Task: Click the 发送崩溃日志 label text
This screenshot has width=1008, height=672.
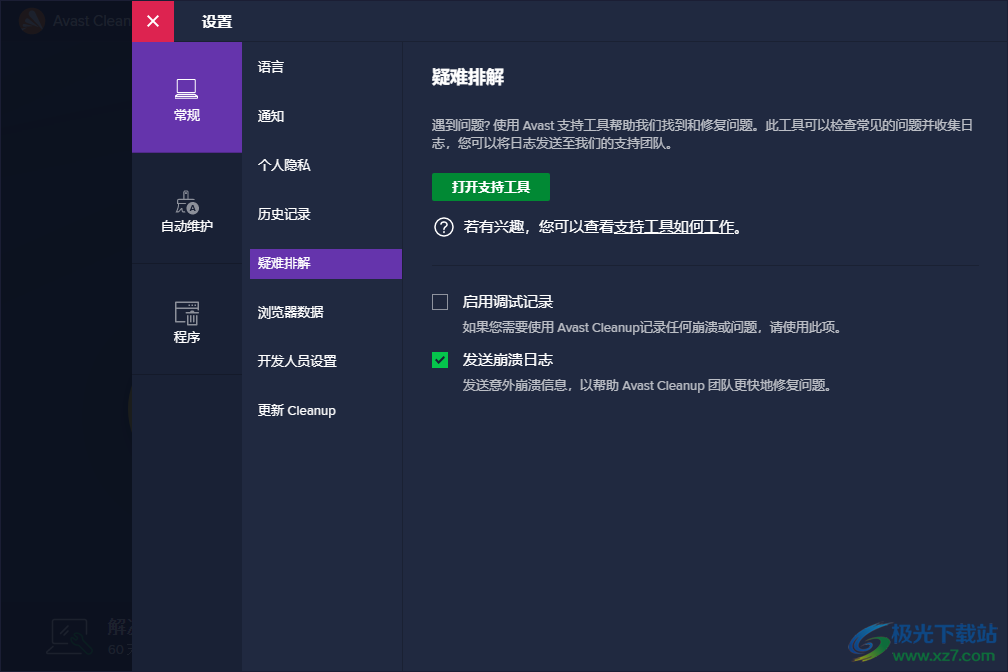Action: coord(508,359)
